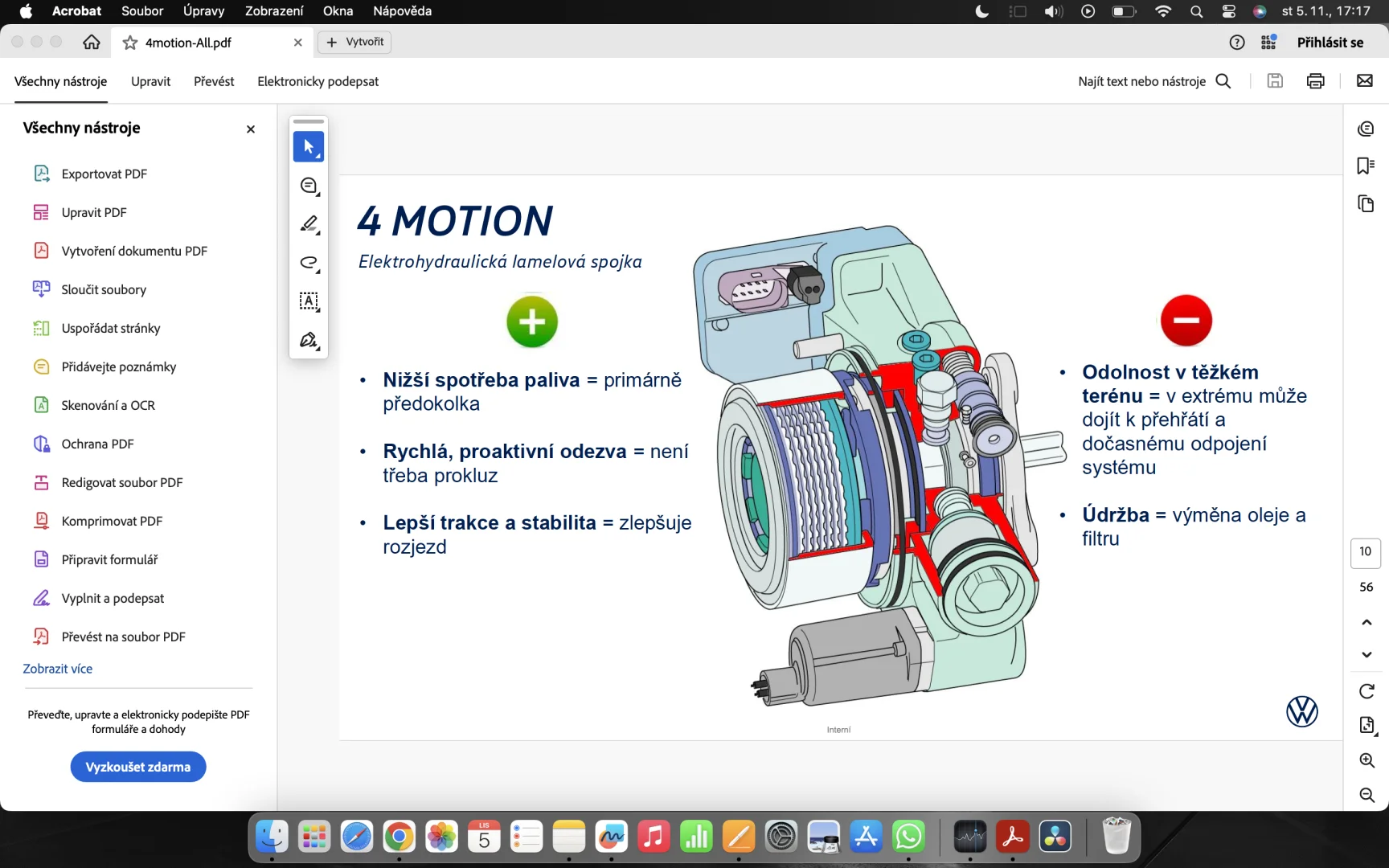Open the fill and sign pen tool

(x=309, y=340)
